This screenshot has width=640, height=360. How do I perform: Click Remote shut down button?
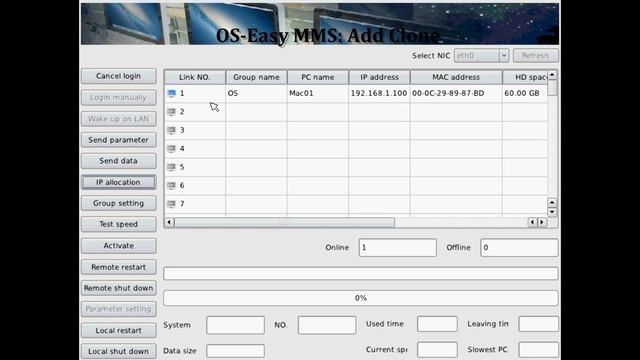coord(118,288)
